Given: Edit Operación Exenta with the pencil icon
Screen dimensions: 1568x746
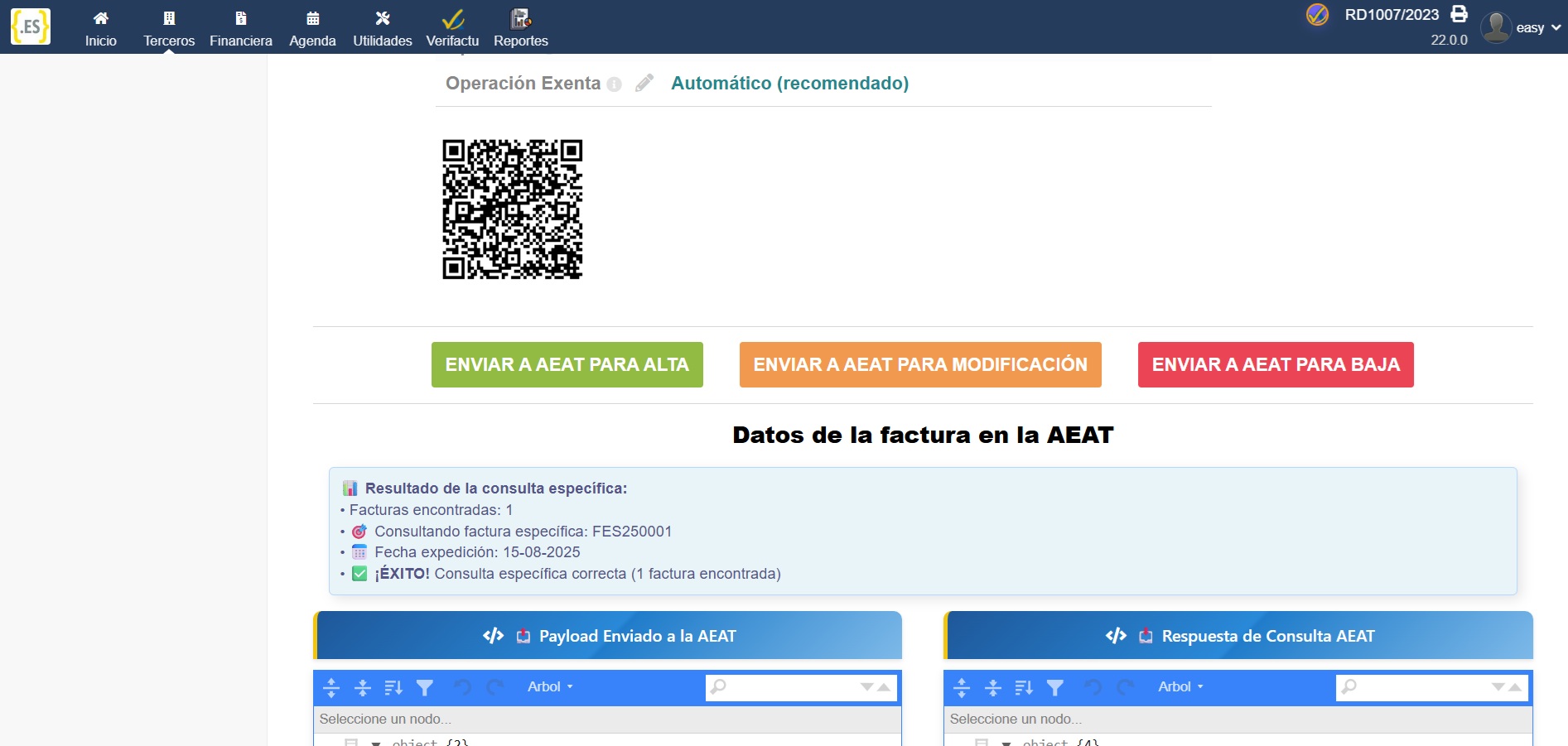Looking at the screenshot, I should coord(644,83).
